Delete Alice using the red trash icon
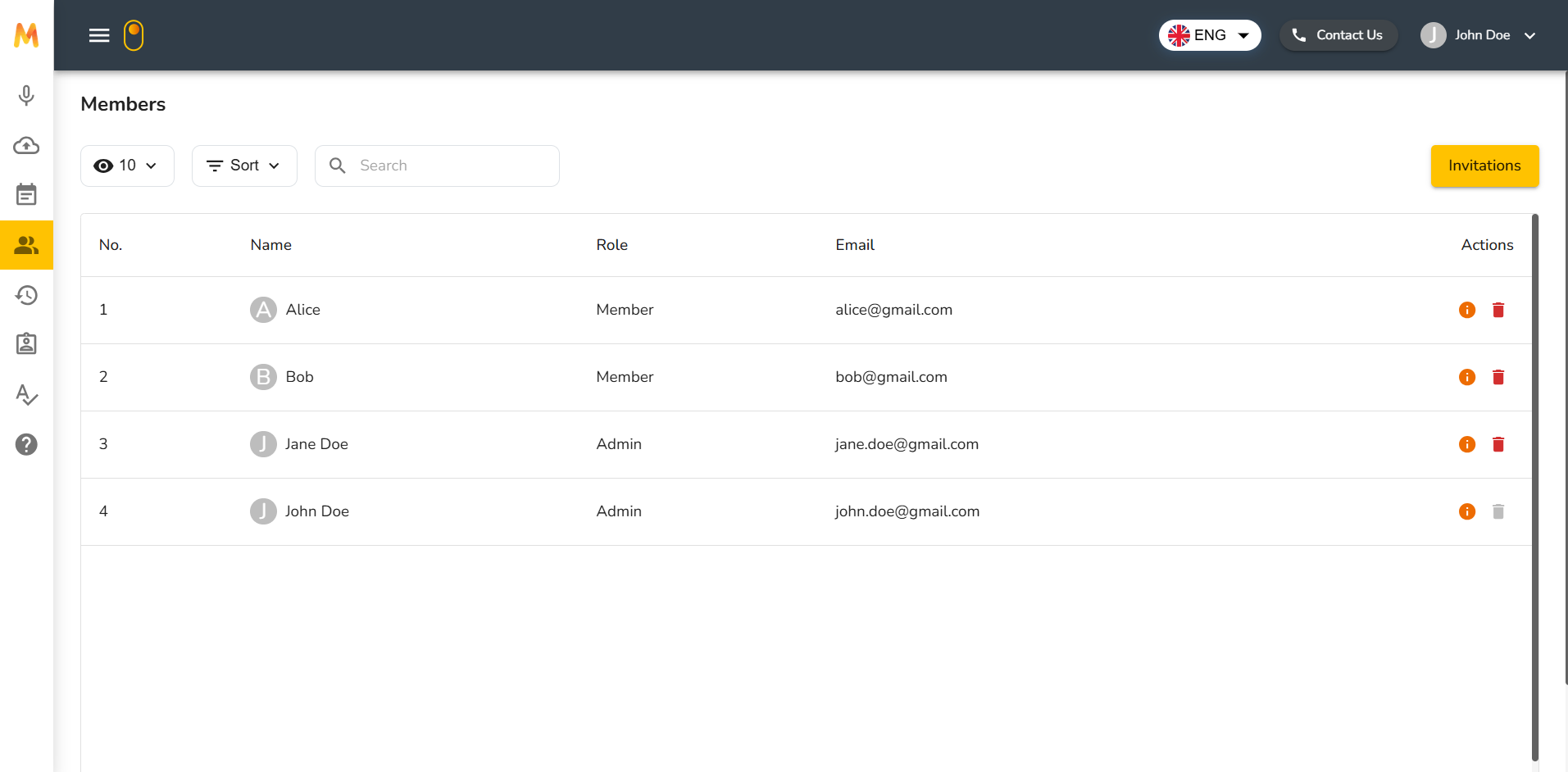The height and width of the screenshot is (772, 1568). pos(1498,310)
